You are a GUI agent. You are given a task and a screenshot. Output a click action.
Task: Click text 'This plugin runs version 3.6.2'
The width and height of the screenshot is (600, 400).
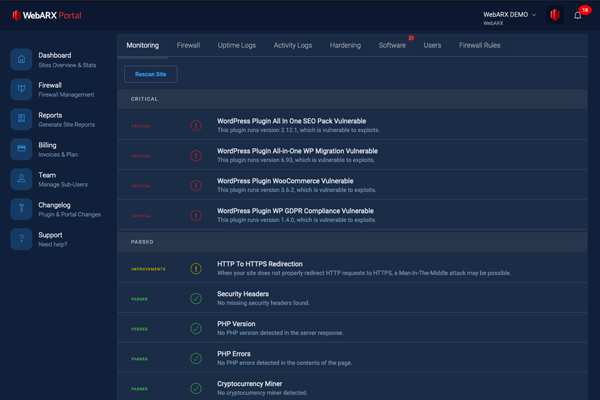click(x=256, y=190)
